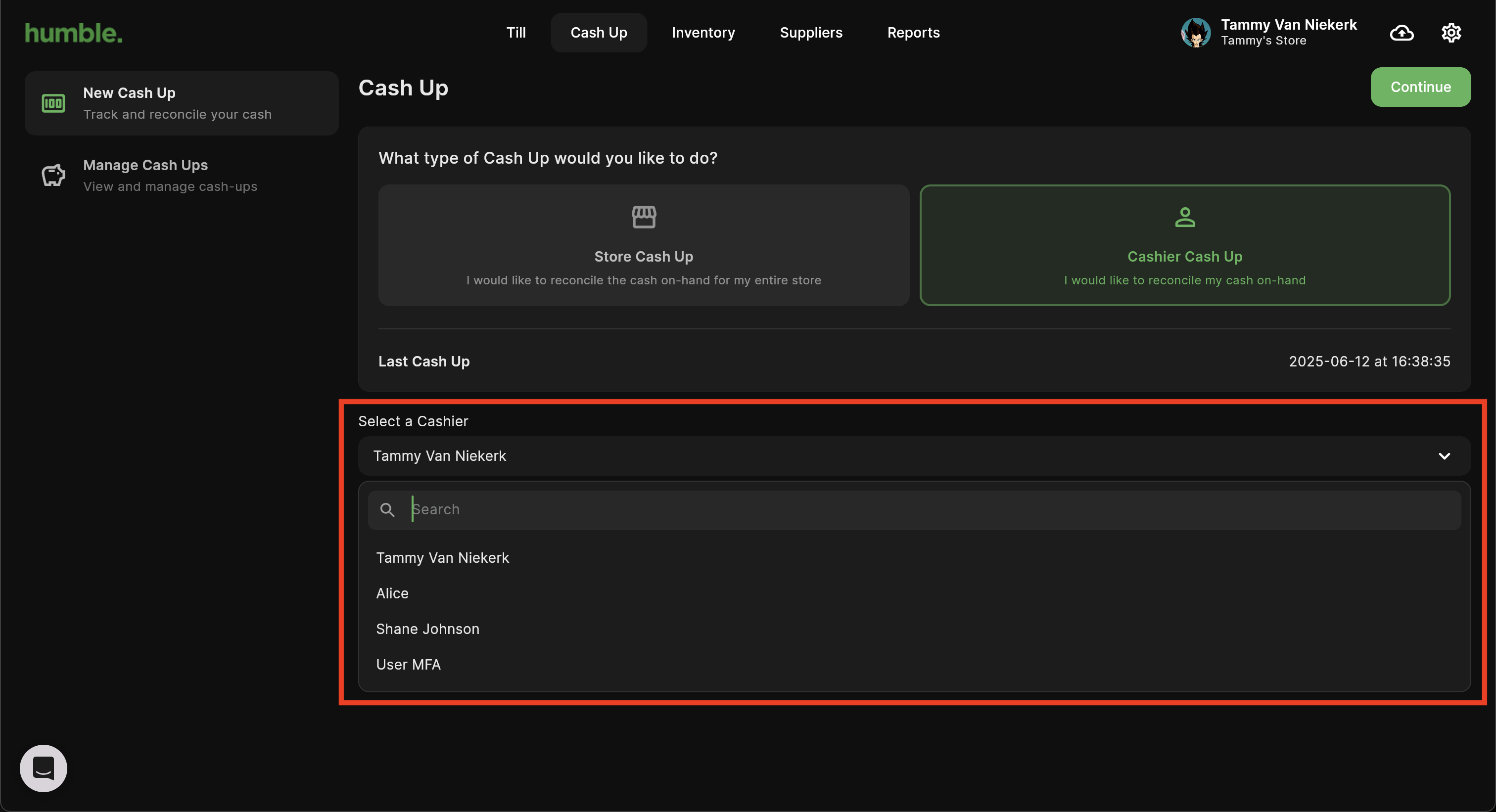
Task: Open the cloud upload sync icon
Action: [1402, 33]
